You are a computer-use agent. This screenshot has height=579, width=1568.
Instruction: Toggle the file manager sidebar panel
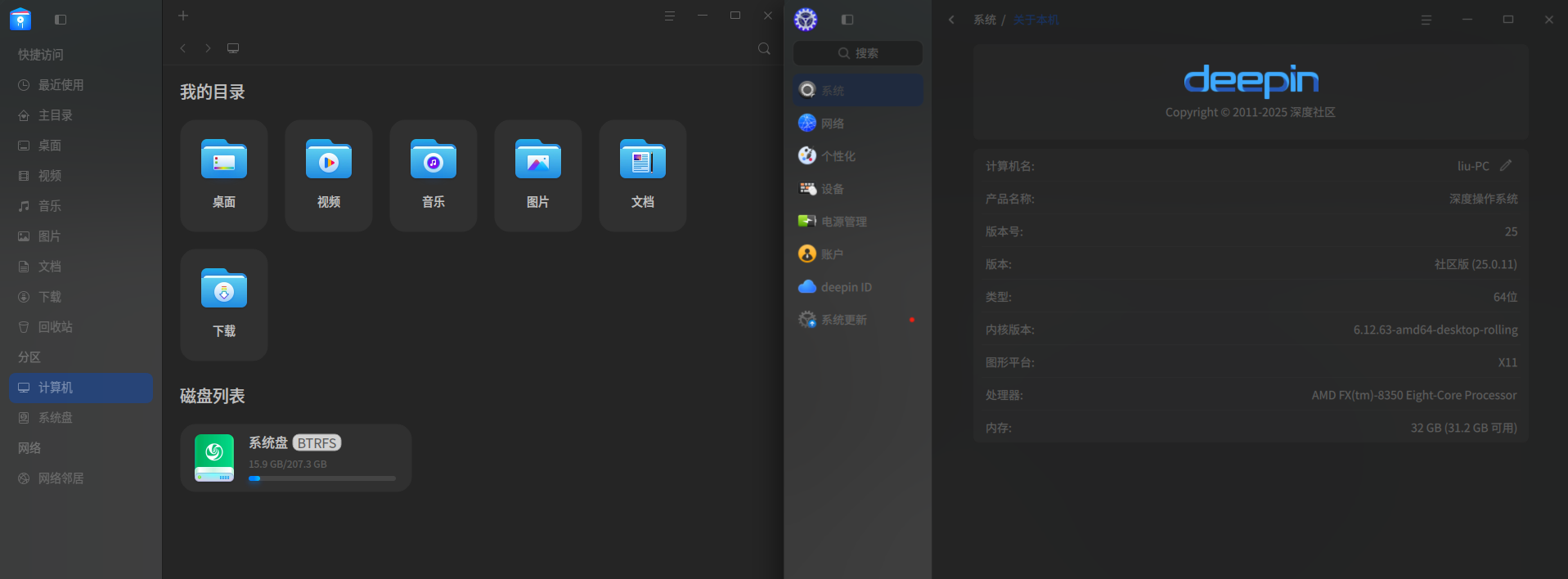[61, 19]
